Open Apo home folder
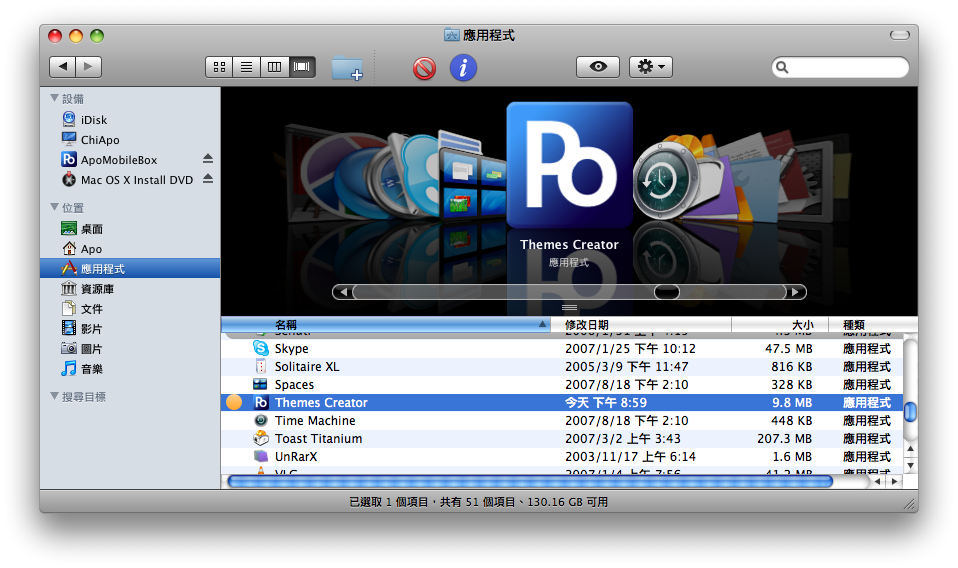Image resolution: width=958 pixels, height=568 pixels. 130,249
